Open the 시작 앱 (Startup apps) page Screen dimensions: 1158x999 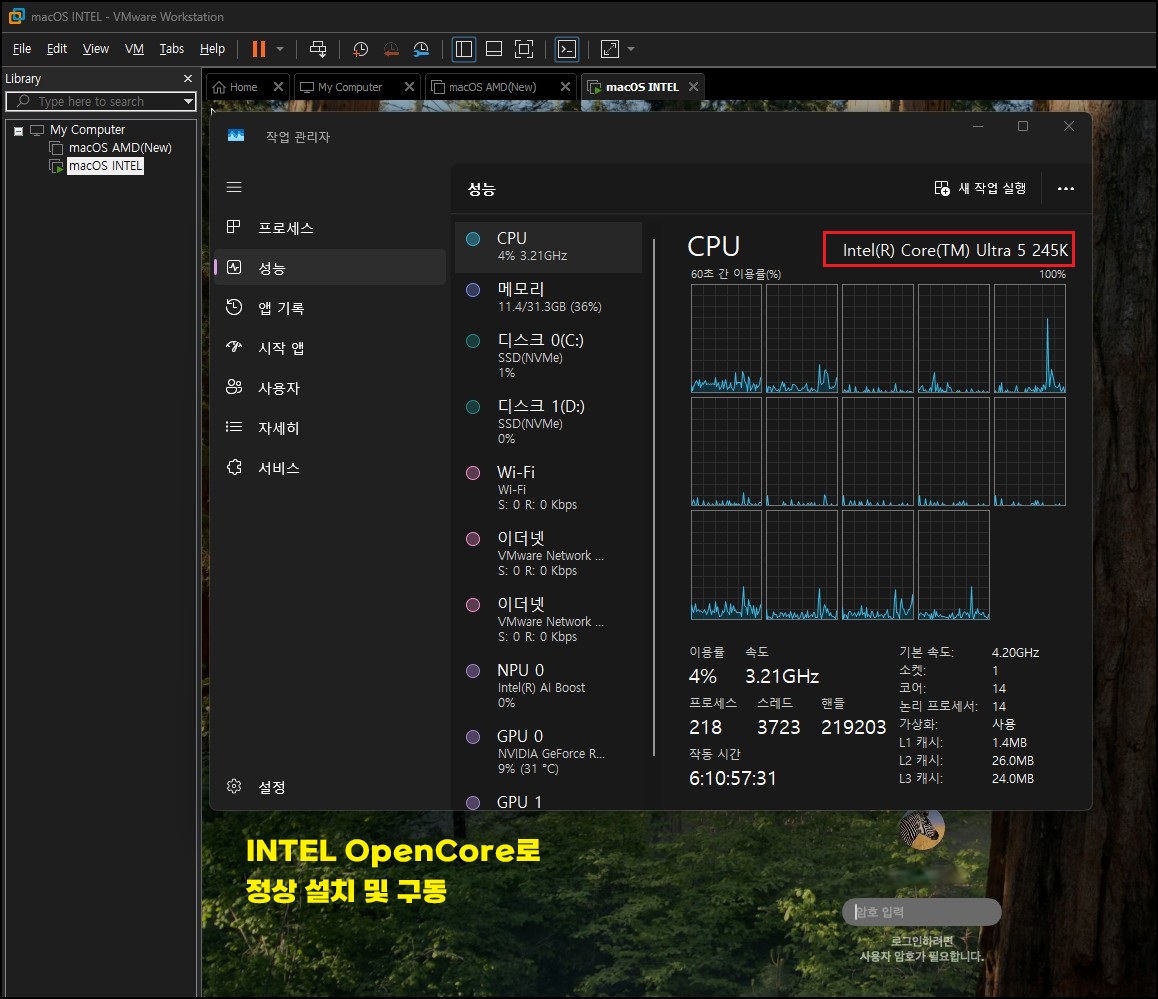[x=329, y=348]
